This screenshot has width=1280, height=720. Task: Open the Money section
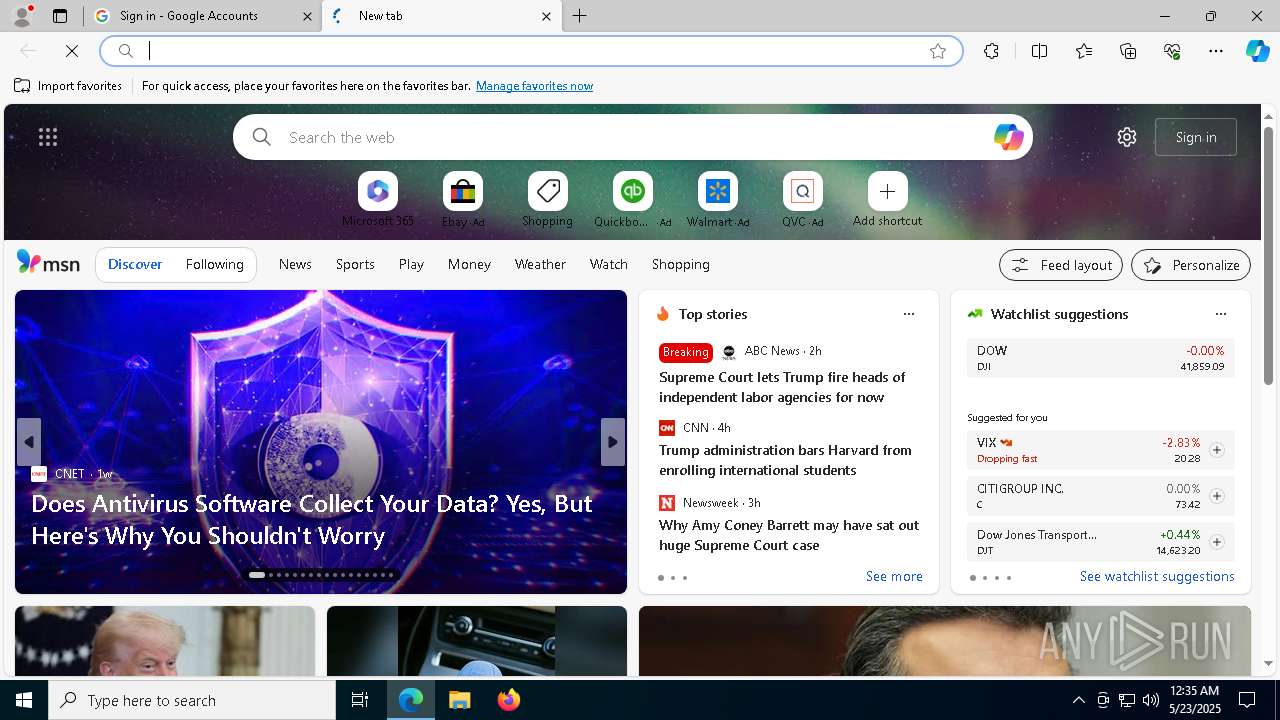pyautogui.click(x=469, y=264)
